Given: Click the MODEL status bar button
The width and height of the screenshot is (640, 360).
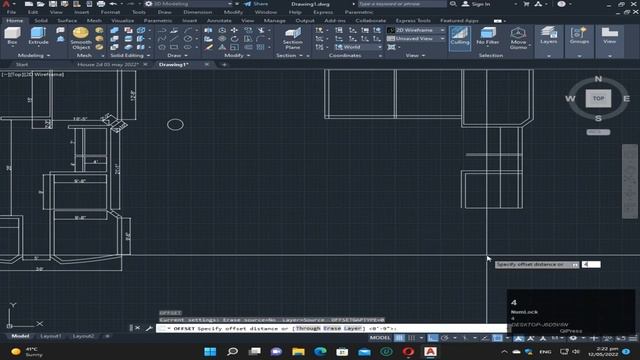Looking at the screenshot, I should 380,338.
